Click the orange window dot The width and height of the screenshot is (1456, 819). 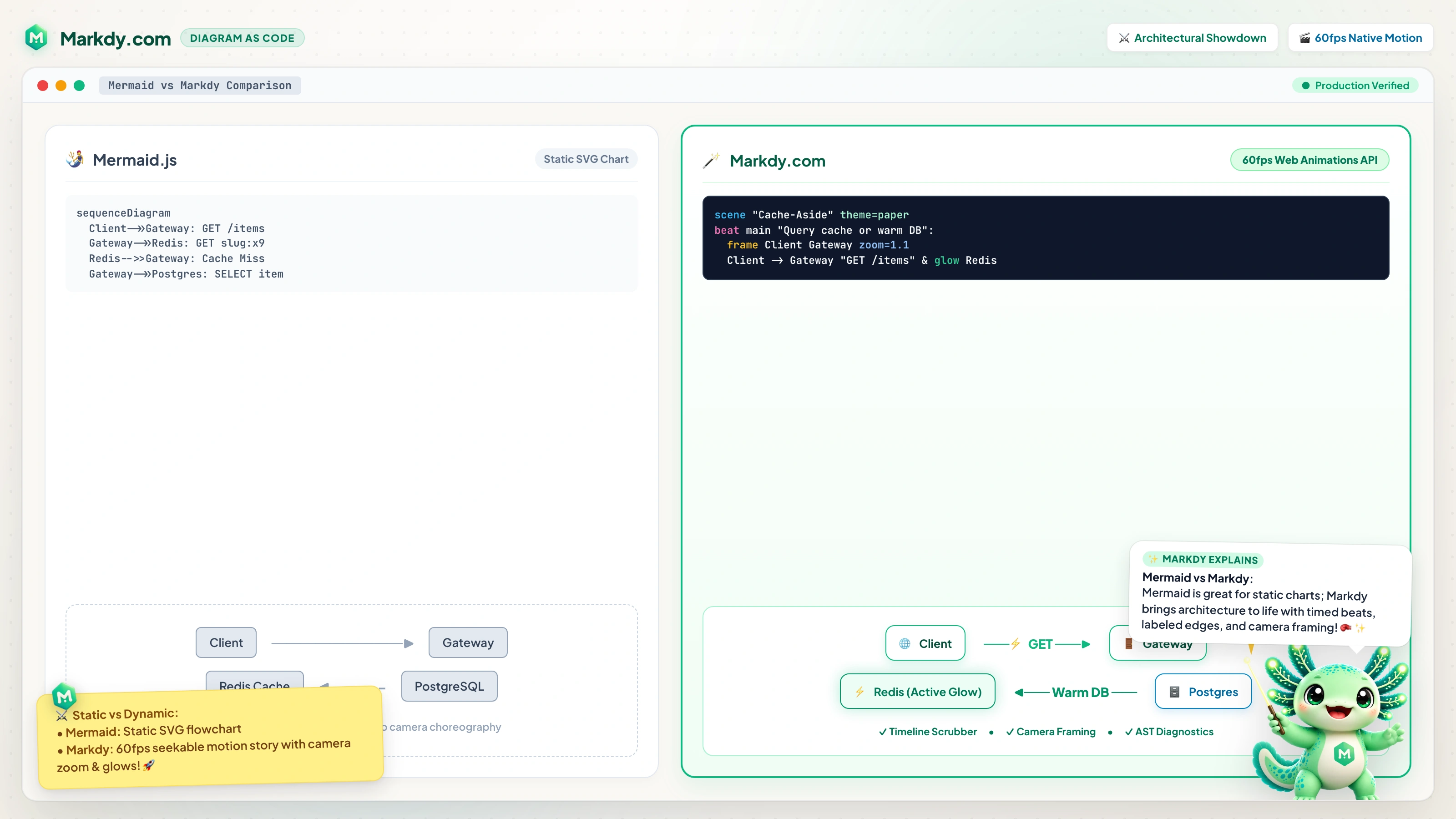pos(61,86)
